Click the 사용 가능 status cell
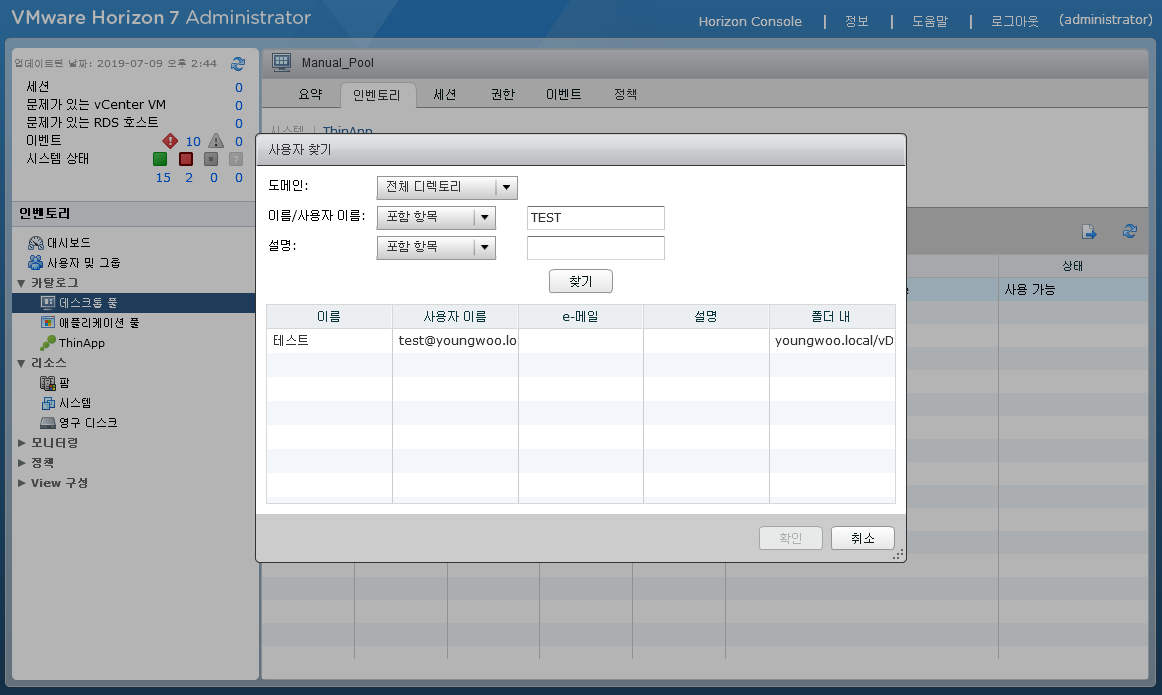The width and height of the screenshot is (1162, 695). coord(1072,290)
